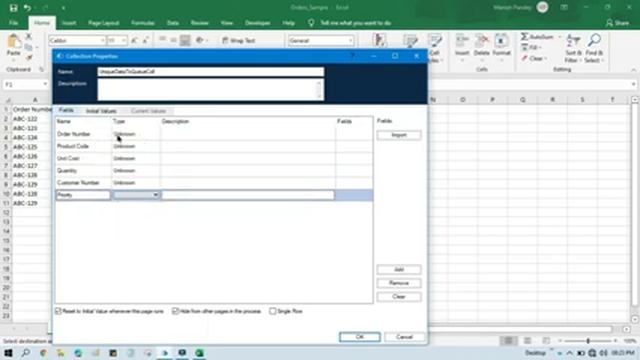Click the taskbar Search magnifier icon
This screenshot has width=640, height=360.
pyautogui.click(x=26, y=353)
